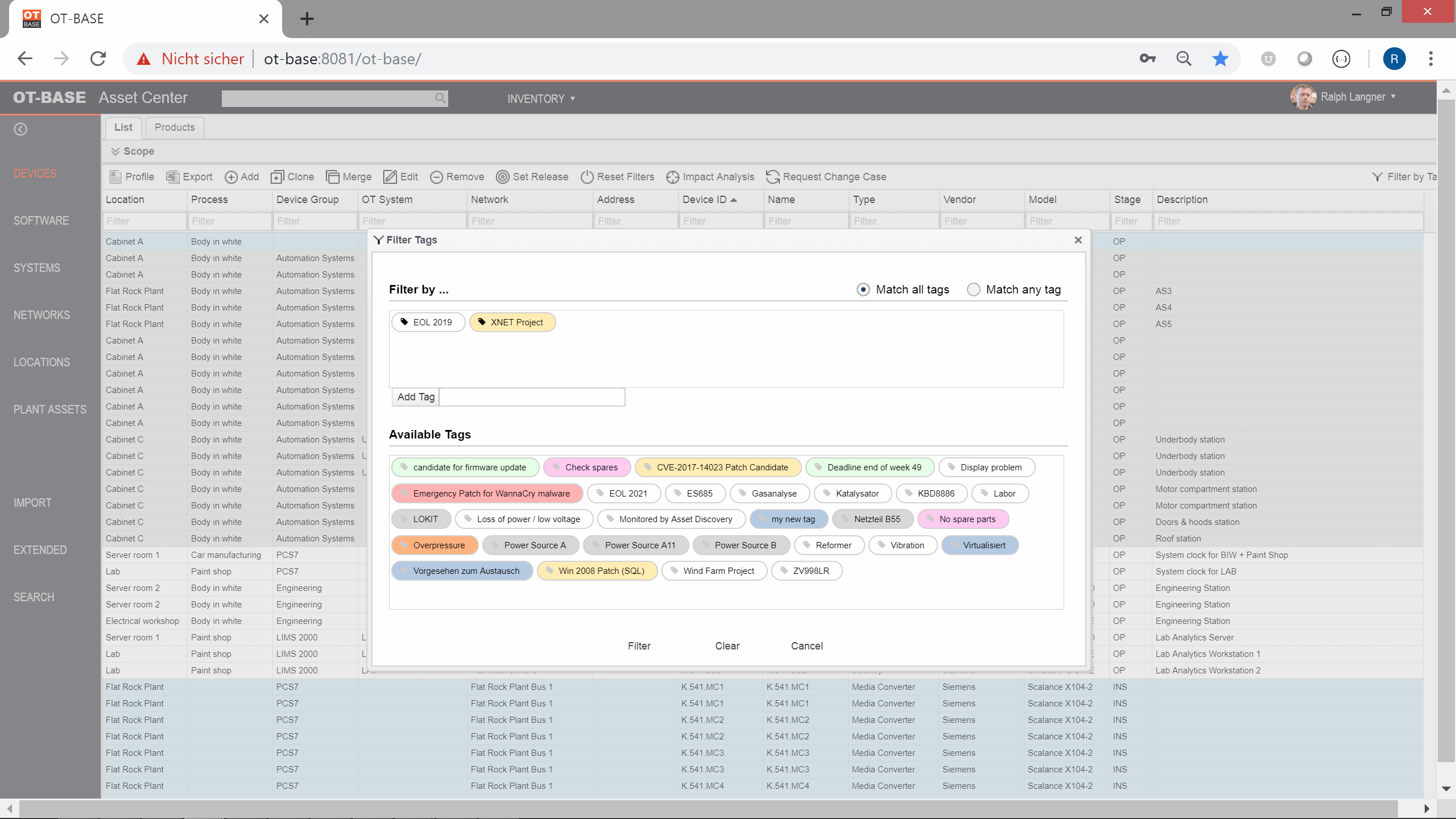
Task: Open PLANT ASSETS in the sidebar
Action: point(50,409)
